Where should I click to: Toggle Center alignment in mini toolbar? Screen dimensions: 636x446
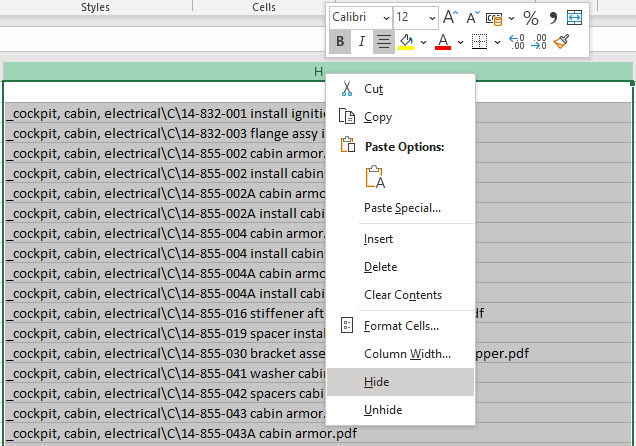383,42
